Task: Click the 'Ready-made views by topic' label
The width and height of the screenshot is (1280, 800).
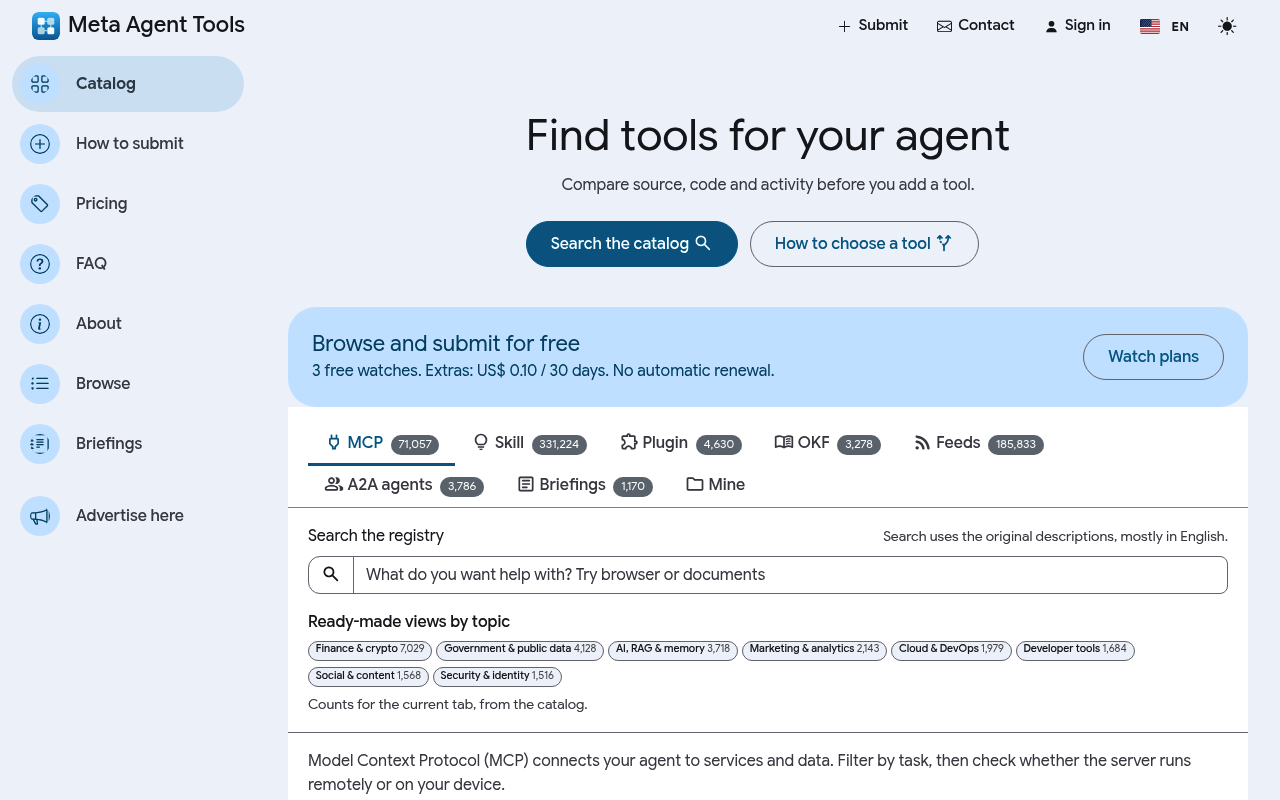Action: (x=409, y=622)
